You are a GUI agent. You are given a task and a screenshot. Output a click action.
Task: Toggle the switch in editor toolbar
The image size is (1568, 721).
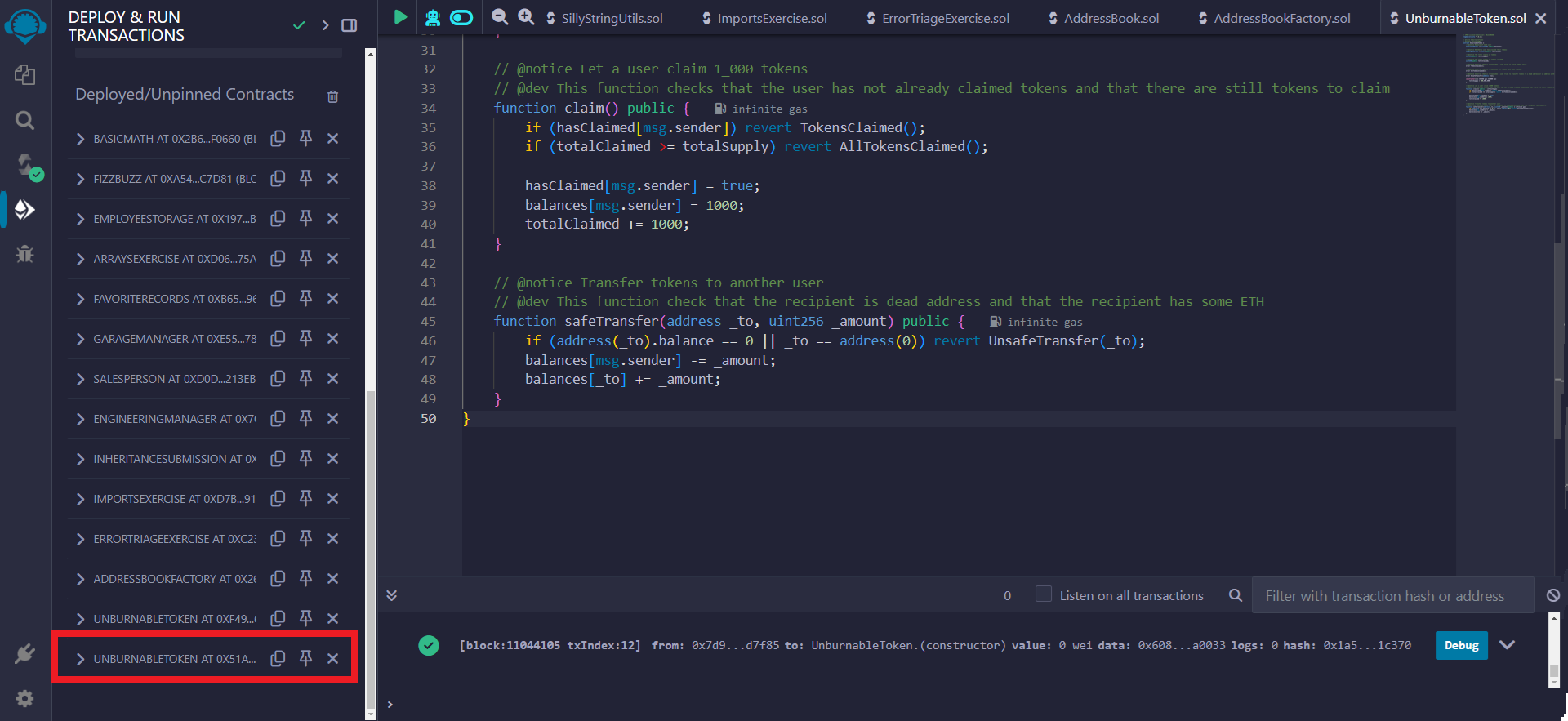[x=461, y=17]
